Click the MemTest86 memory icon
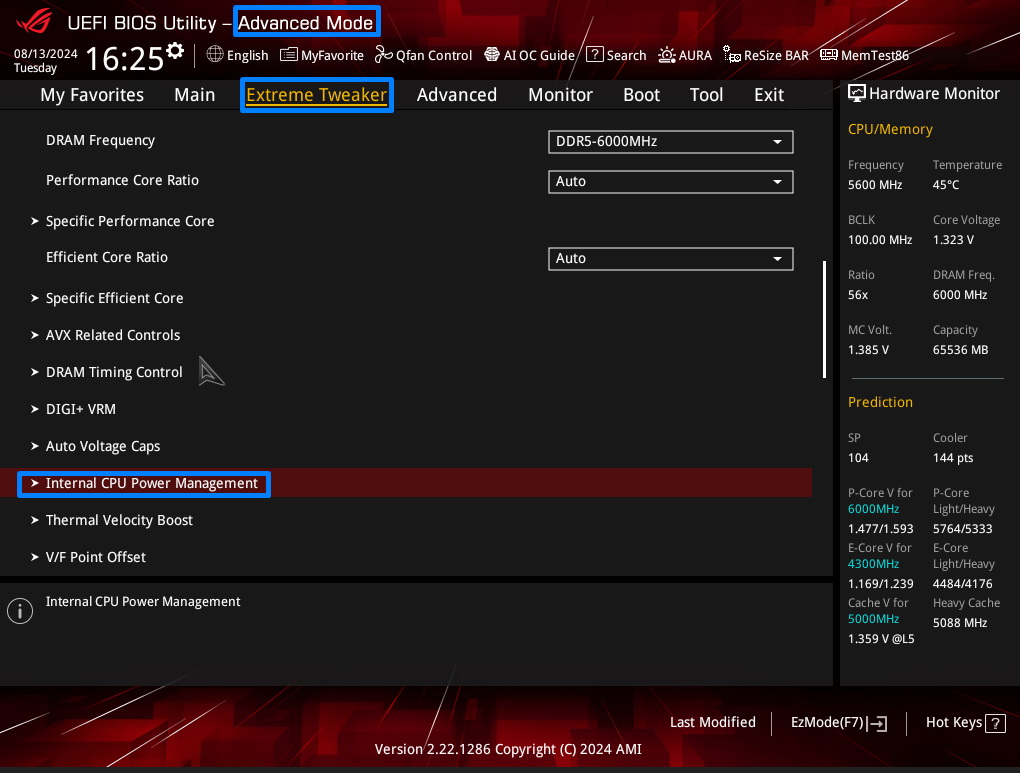Image resolution: width=1020 pixels, height=773 pixels. tap(829, 55)
